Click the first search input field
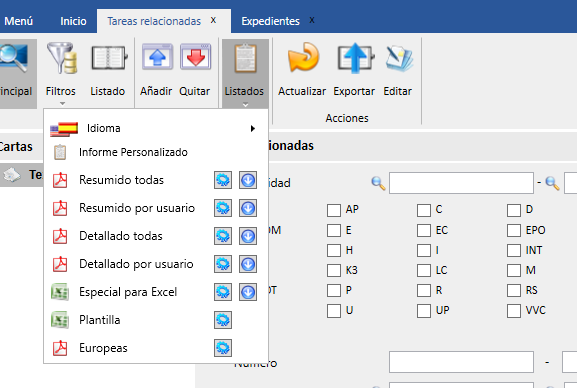 (461, 183)
